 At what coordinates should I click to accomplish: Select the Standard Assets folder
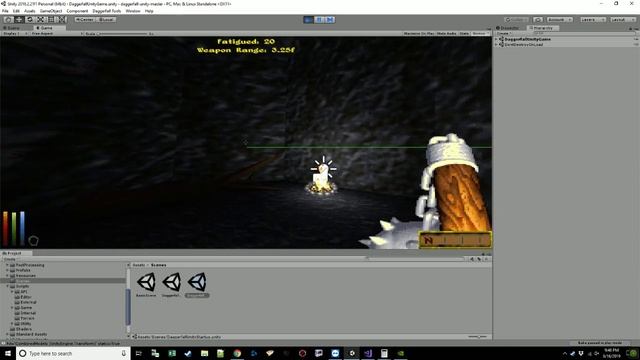tap(31, 334)
